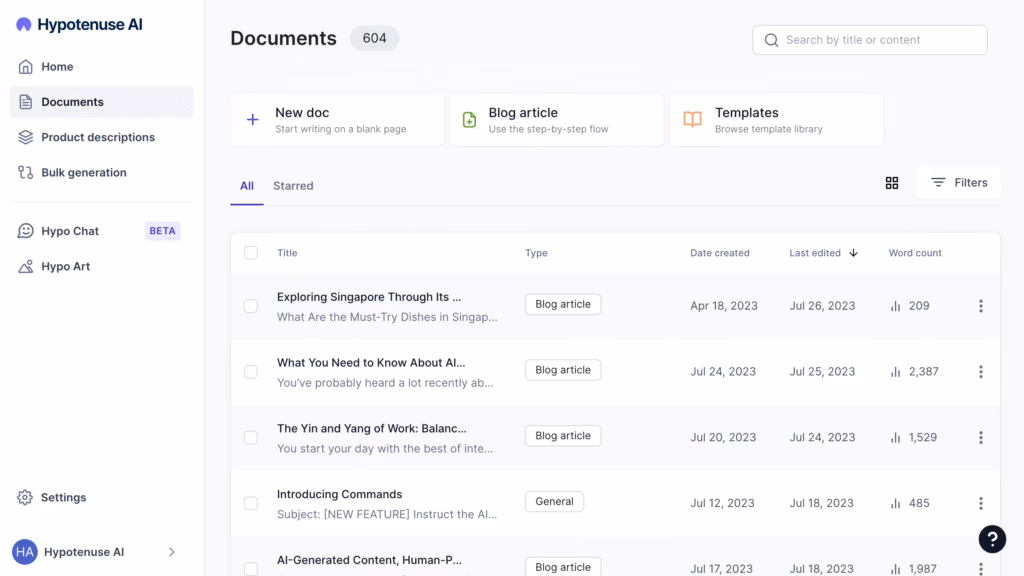Open Bulk generation from the sidebar
This screenshot has height=576, width=1024.
[x=83, y=172]
